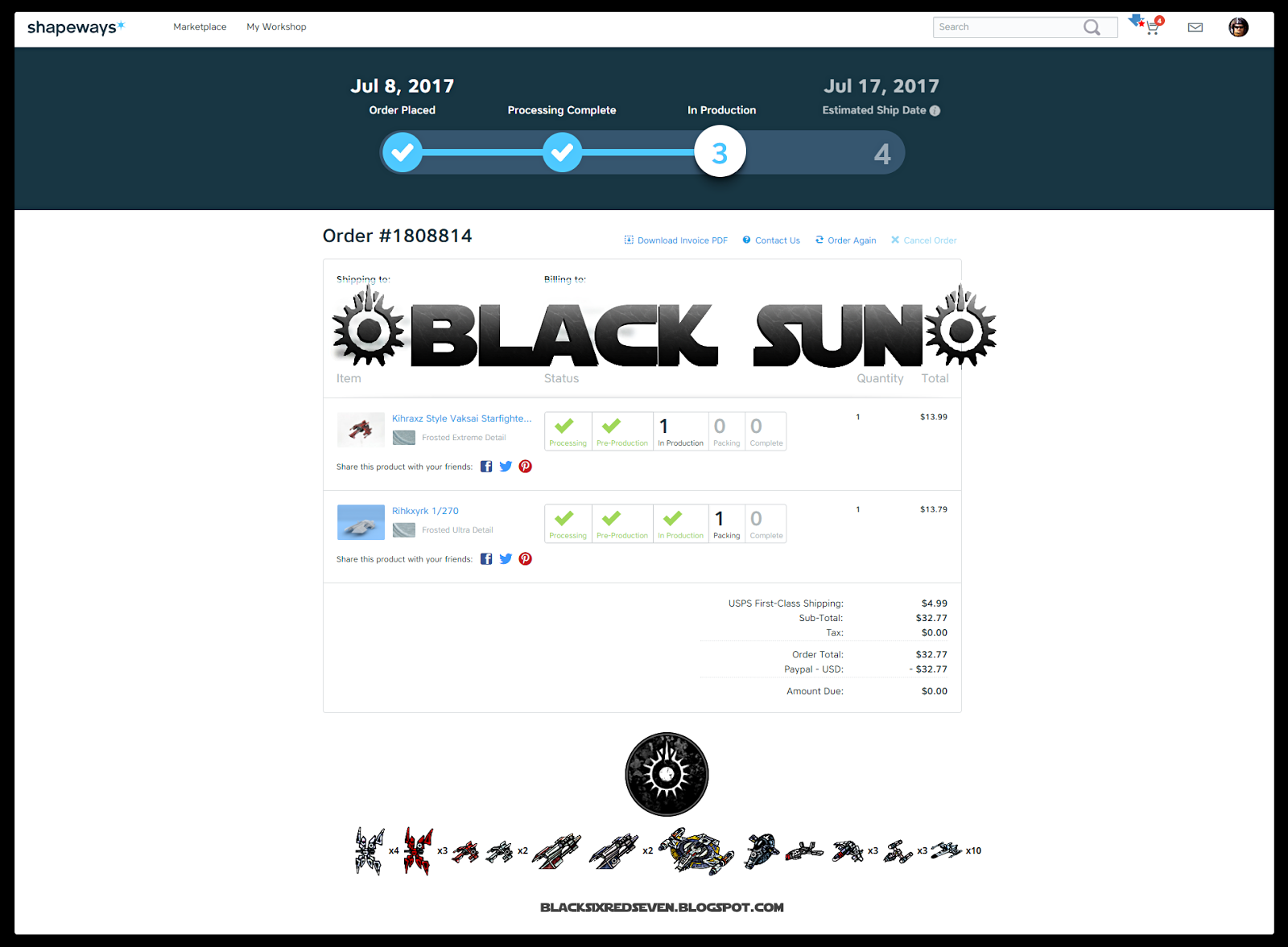Click the Amount Due label

coord(815,691)
